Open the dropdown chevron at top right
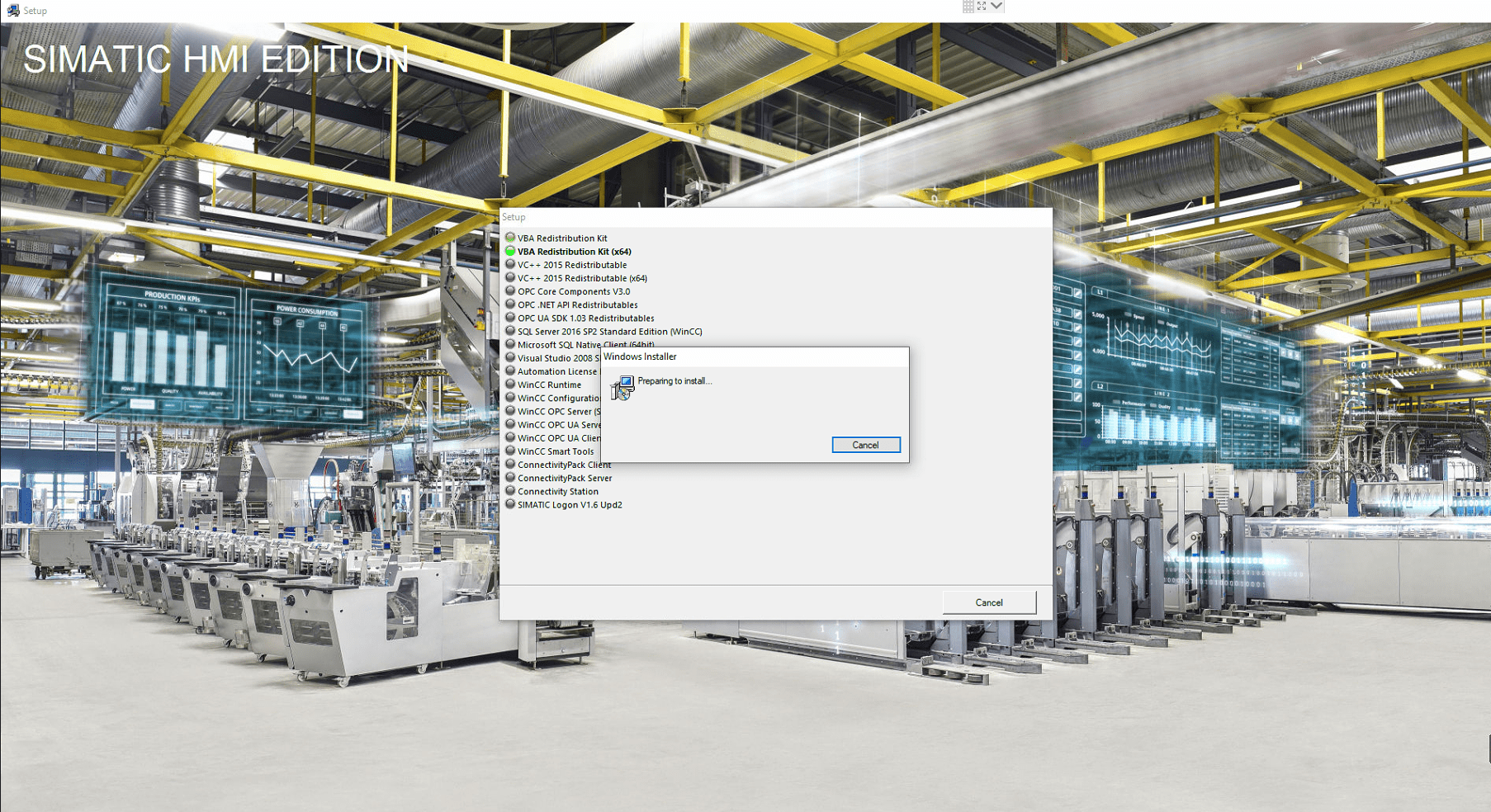Viewport: 1491px width, 812px height. pos(996,7)
